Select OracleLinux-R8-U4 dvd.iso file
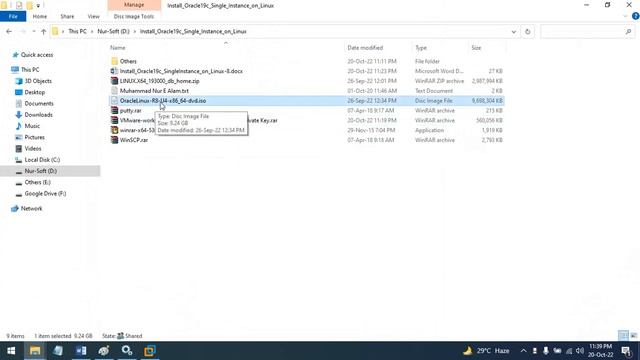The height and width of the screenshot is (360, 640). tap(163, 100)
